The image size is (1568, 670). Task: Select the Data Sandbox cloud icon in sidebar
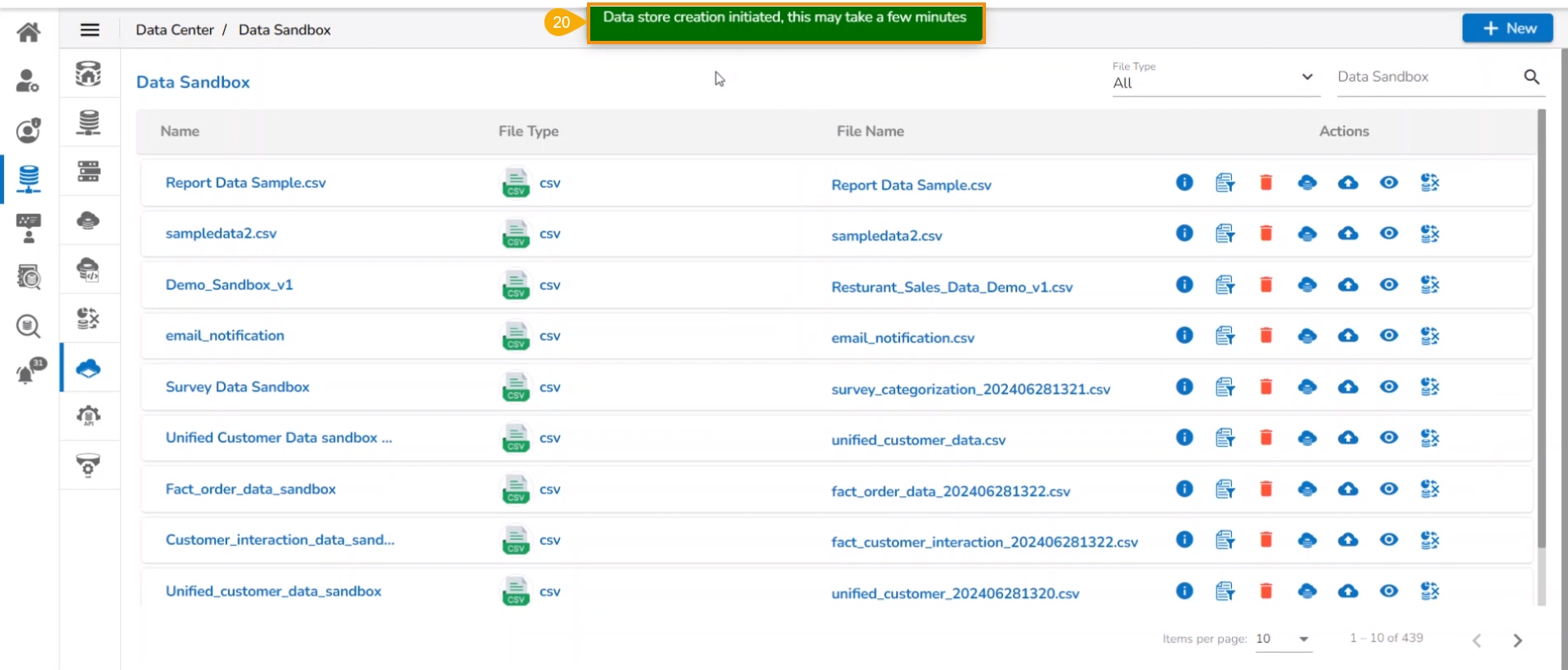point(88,368)
